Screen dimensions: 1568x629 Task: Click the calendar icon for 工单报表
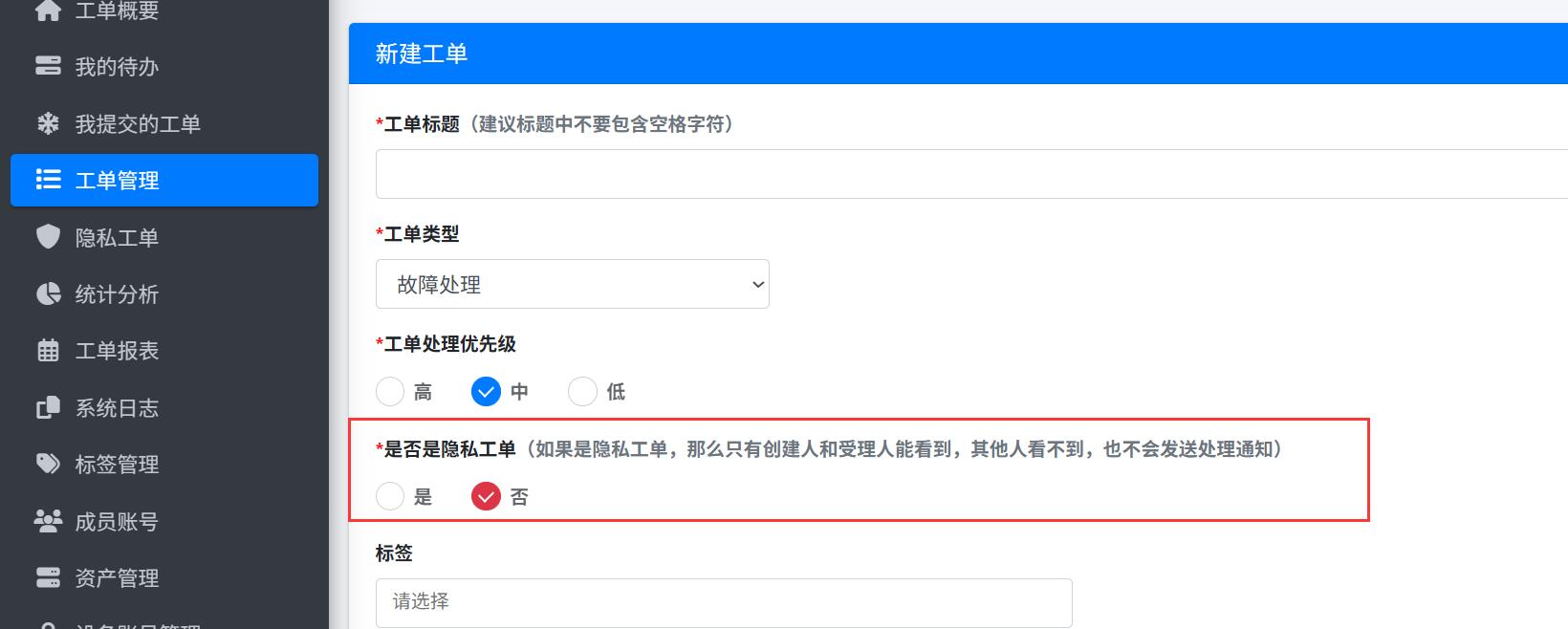click(x=48, y=351)
